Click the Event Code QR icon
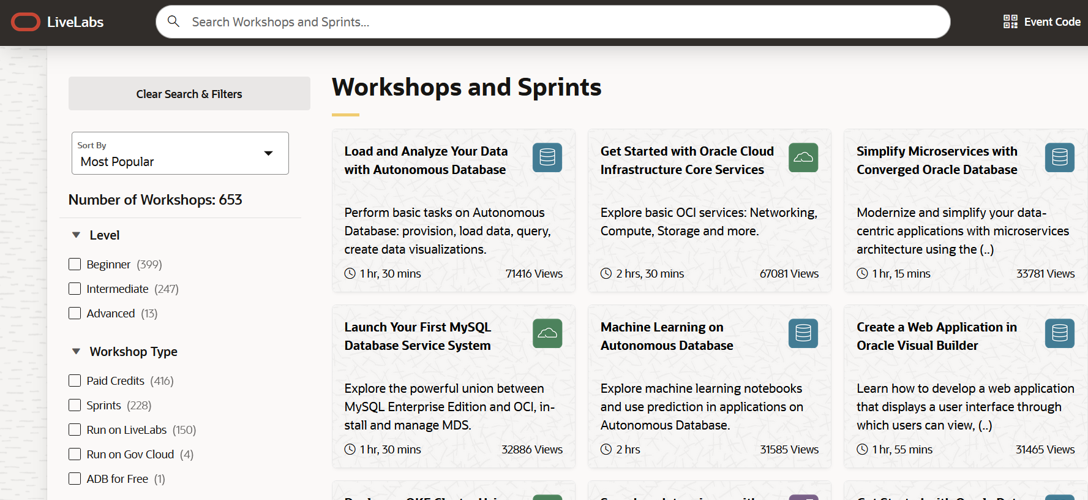The width and height of the screenshot is (1088, 500). [1010, 22]
